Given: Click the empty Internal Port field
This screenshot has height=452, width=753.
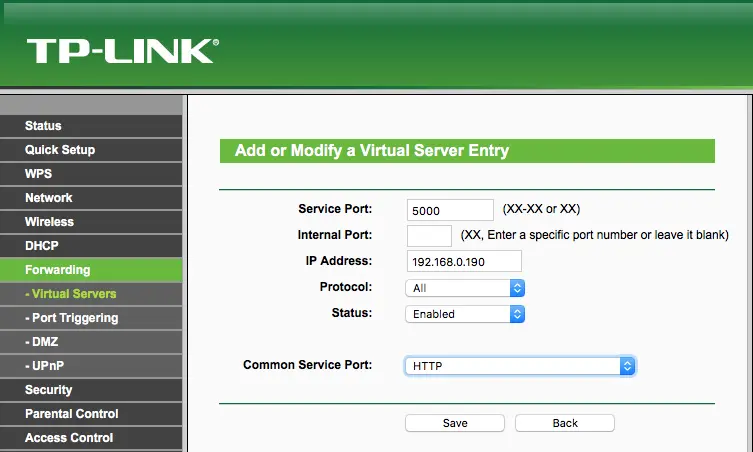Looking at the screenshot, I should click(429, 236).
